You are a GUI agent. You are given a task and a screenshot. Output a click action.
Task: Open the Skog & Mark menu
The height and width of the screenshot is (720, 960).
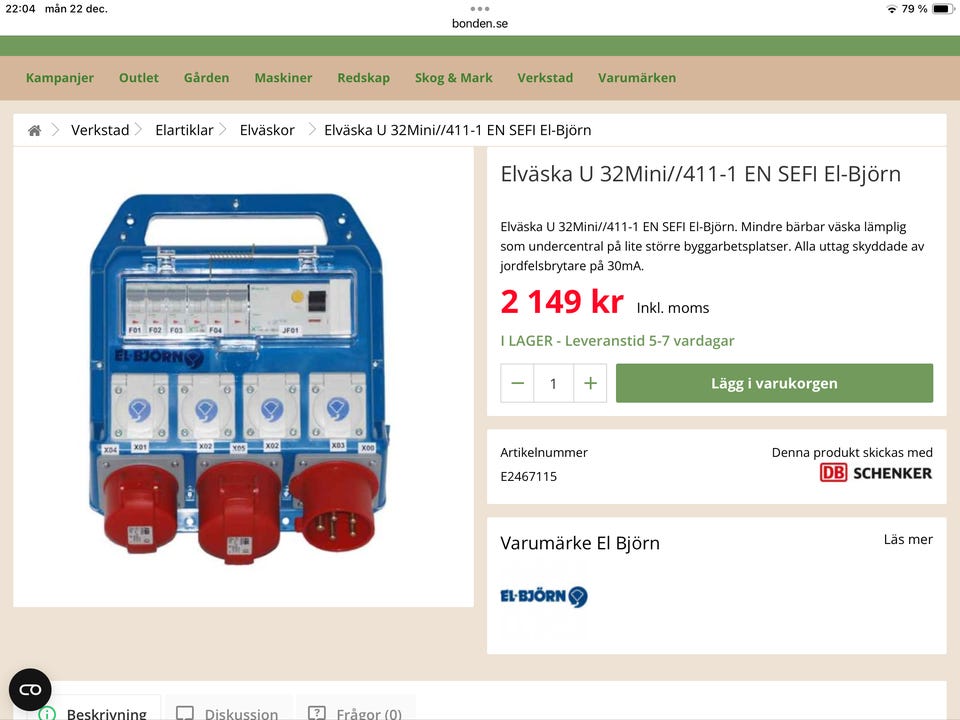tap(454, 78)
